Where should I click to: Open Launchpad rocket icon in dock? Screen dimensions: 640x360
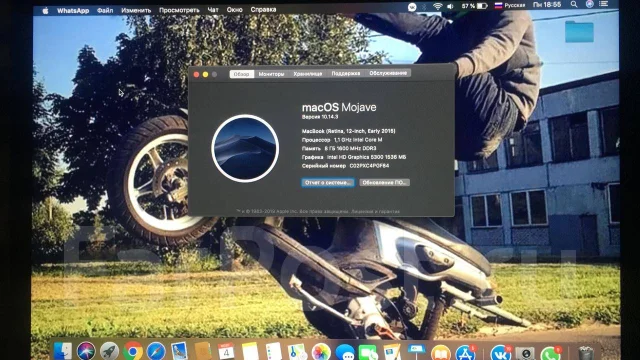[109, 351]
